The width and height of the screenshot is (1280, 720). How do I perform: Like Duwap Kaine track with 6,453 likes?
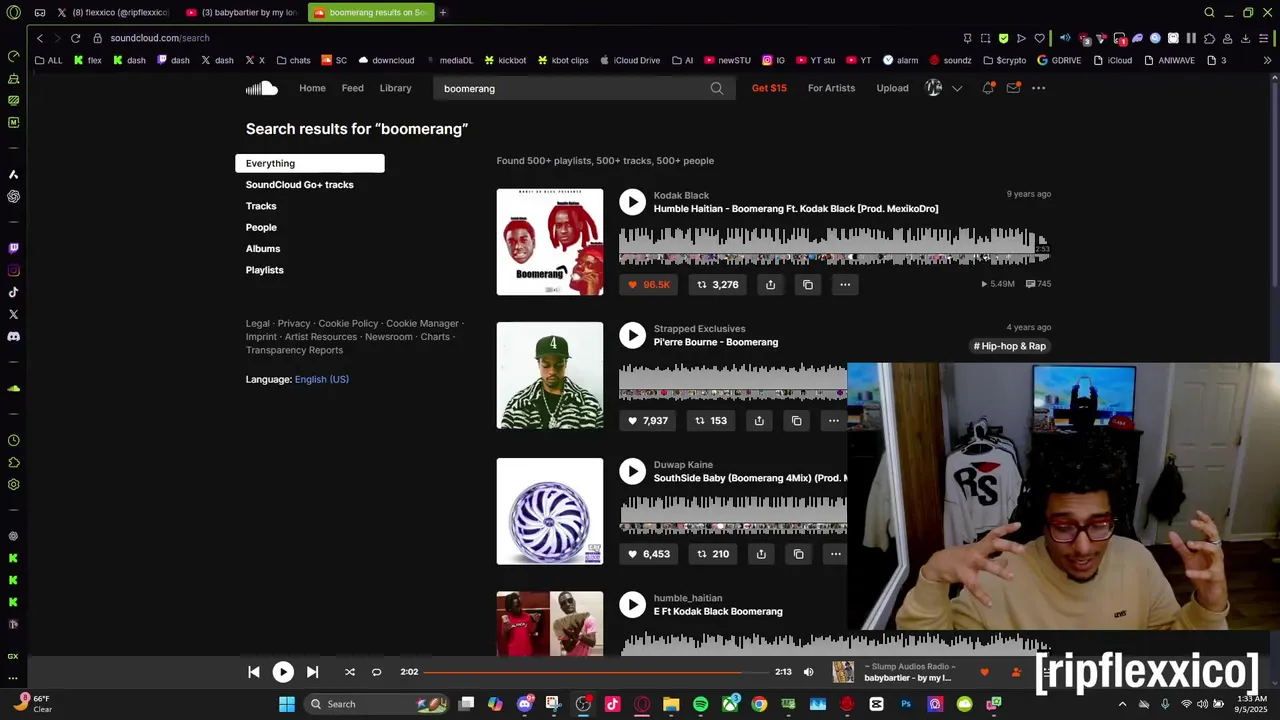tap(648, 554)
